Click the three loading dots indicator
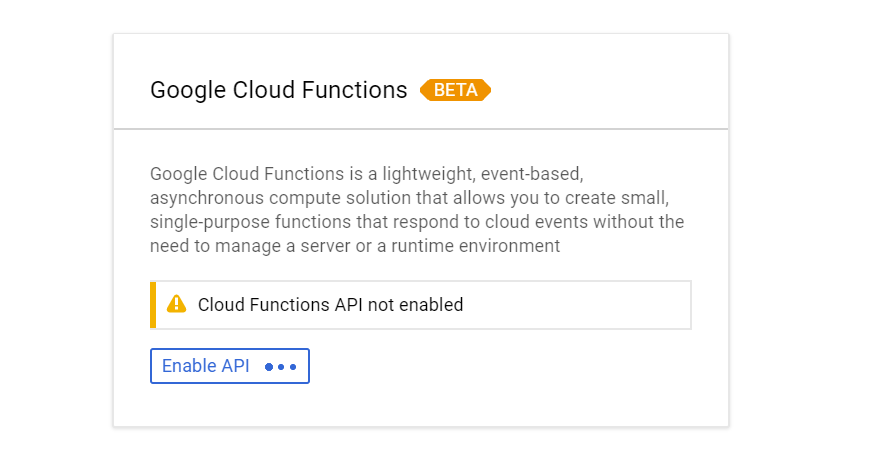Viewport: 891px width, 467px height. pos(281,367)
